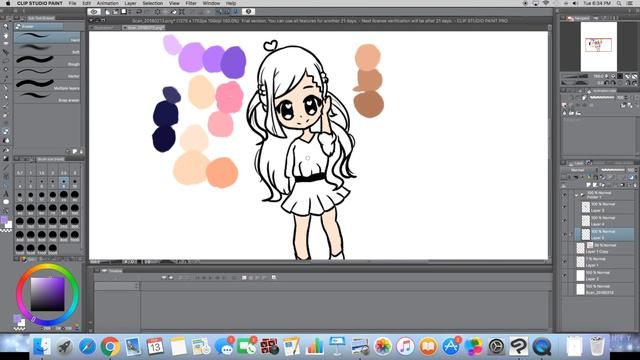Select the Gradient tool
This screenshot has height=360, width=640.
click(6, 158)
